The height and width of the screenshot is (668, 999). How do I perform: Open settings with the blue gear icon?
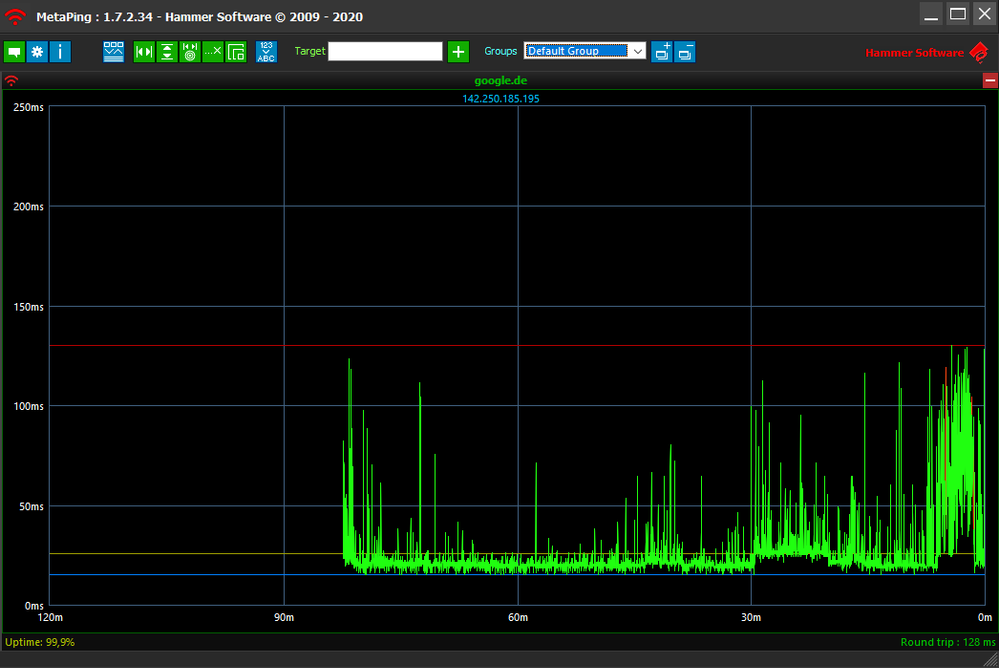click(x=37, y=52)
